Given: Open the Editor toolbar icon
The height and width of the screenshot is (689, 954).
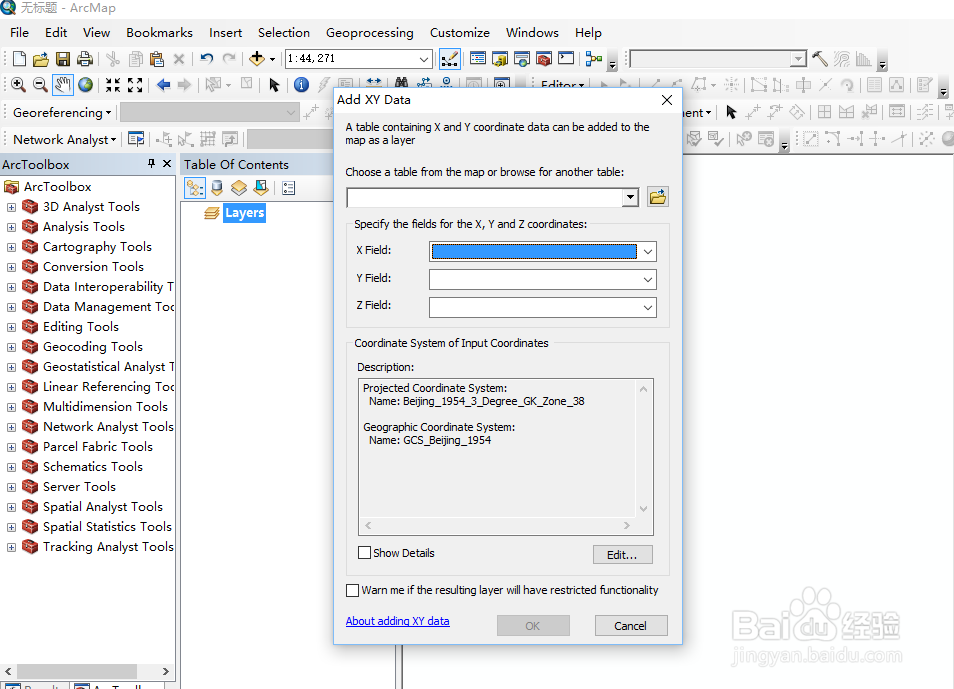Looking at the screenshot, I should point(450,59).
